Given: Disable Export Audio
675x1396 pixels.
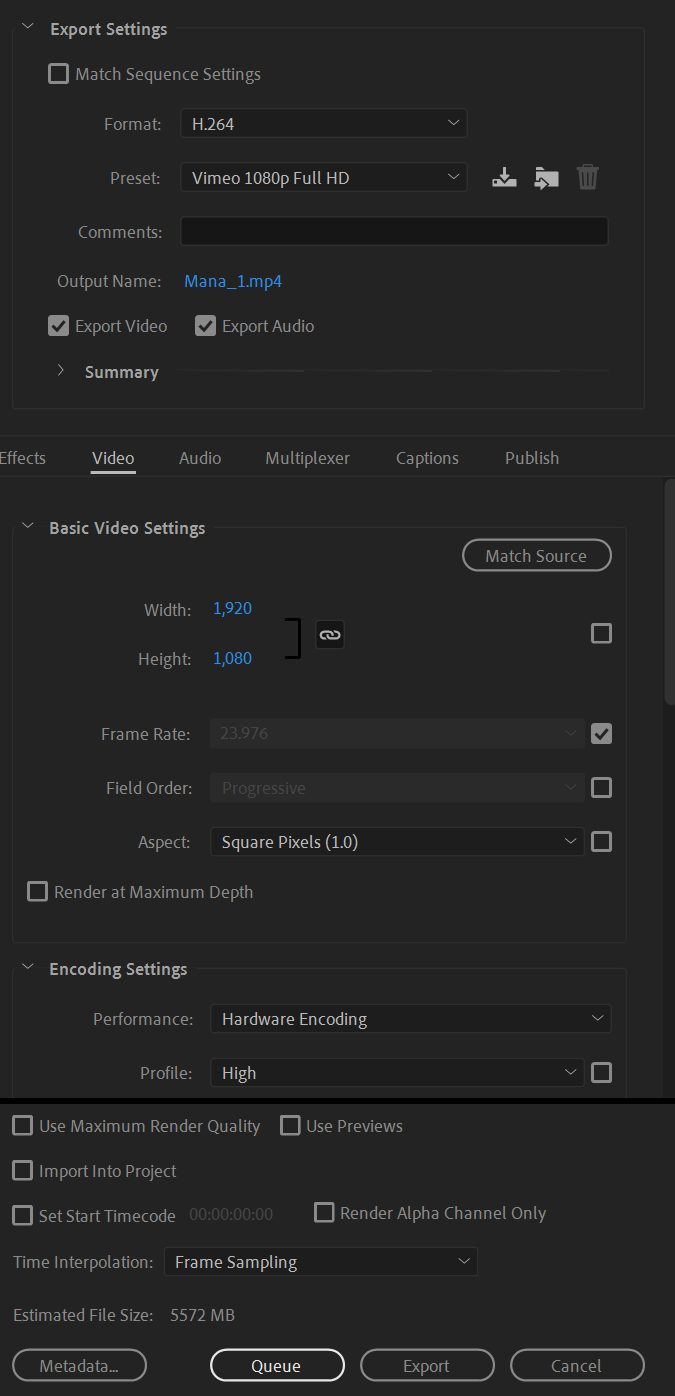Looking at the screenshot, I should click(205, 325).
